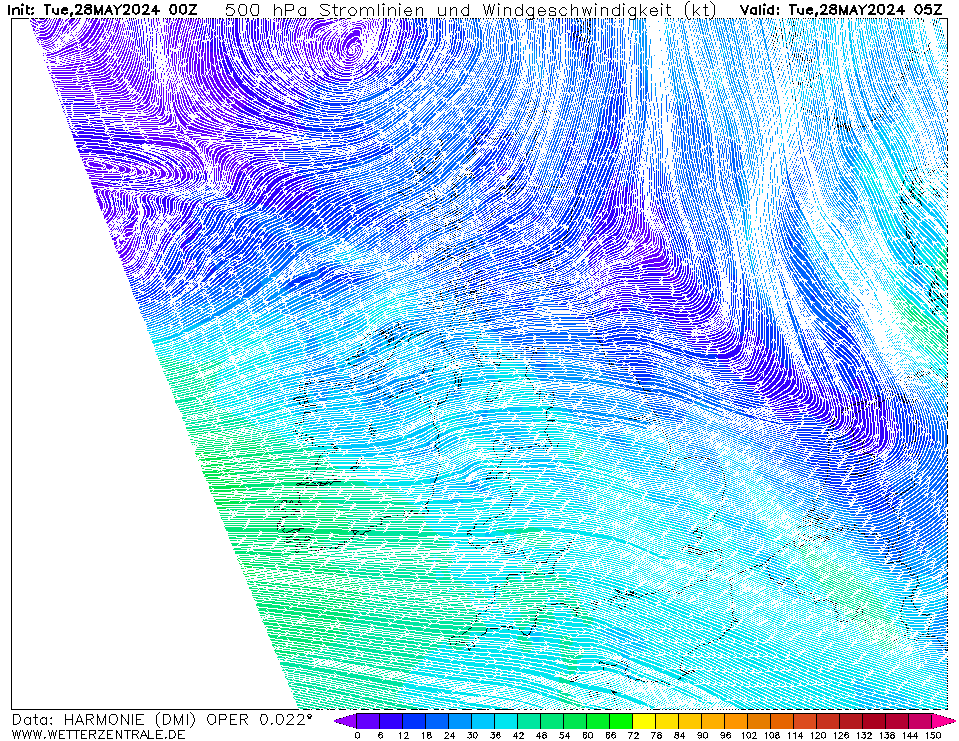Click the cyan 36–42 kt legend swatch
The image size is (959, 741).
click(x=506, y=721)
